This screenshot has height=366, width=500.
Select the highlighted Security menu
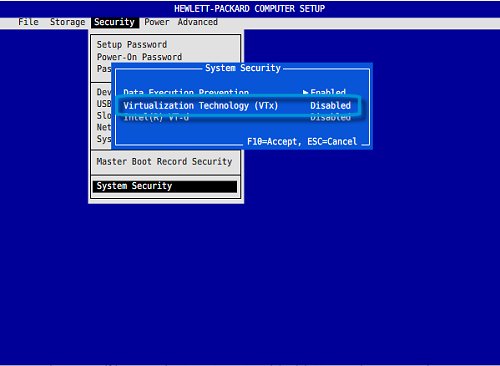point(114,22)
